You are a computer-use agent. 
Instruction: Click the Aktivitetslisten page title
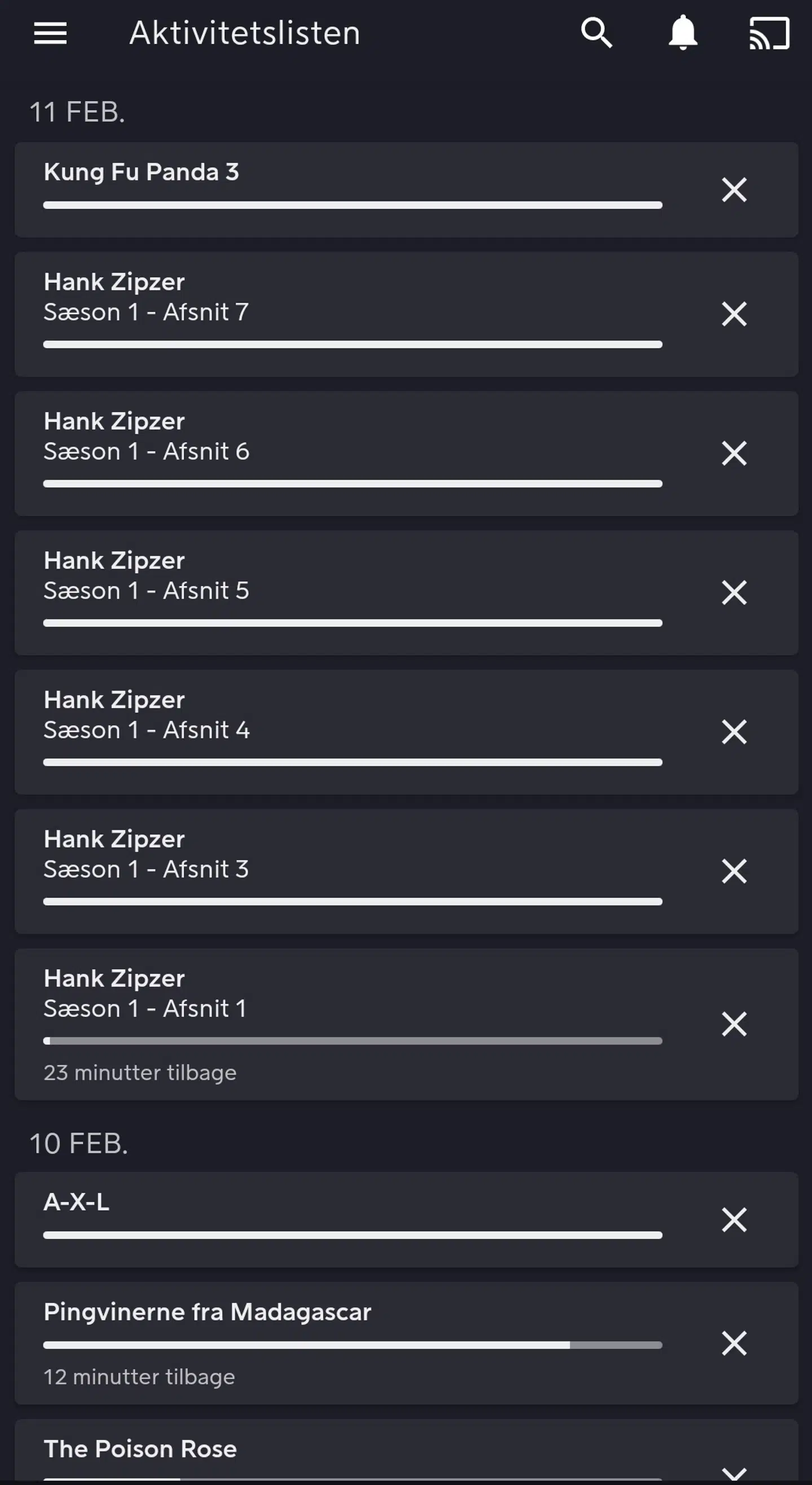click(x=245, y=33)
